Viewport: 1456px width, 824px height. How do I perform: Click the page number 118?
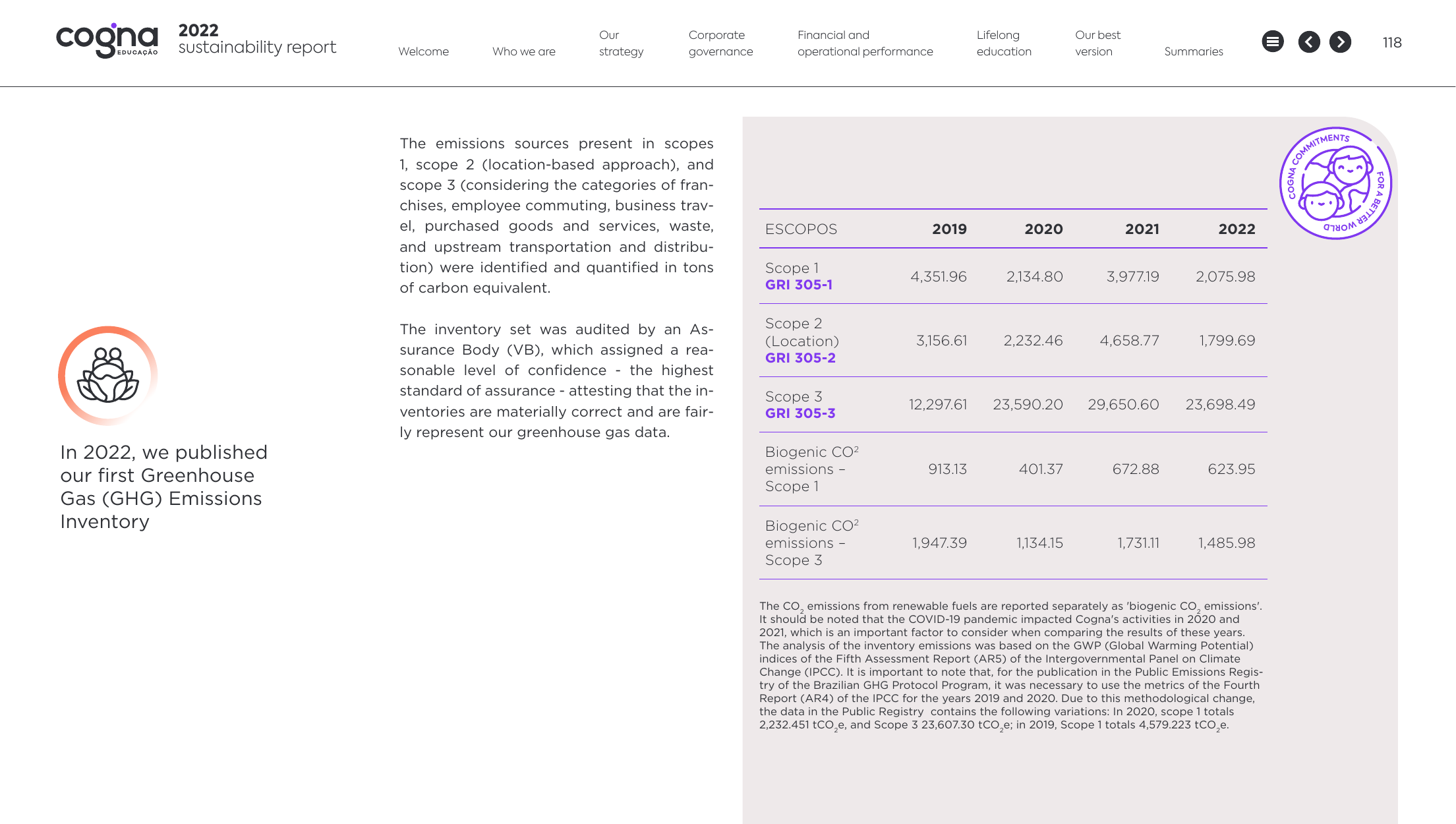pos(1392,42)
